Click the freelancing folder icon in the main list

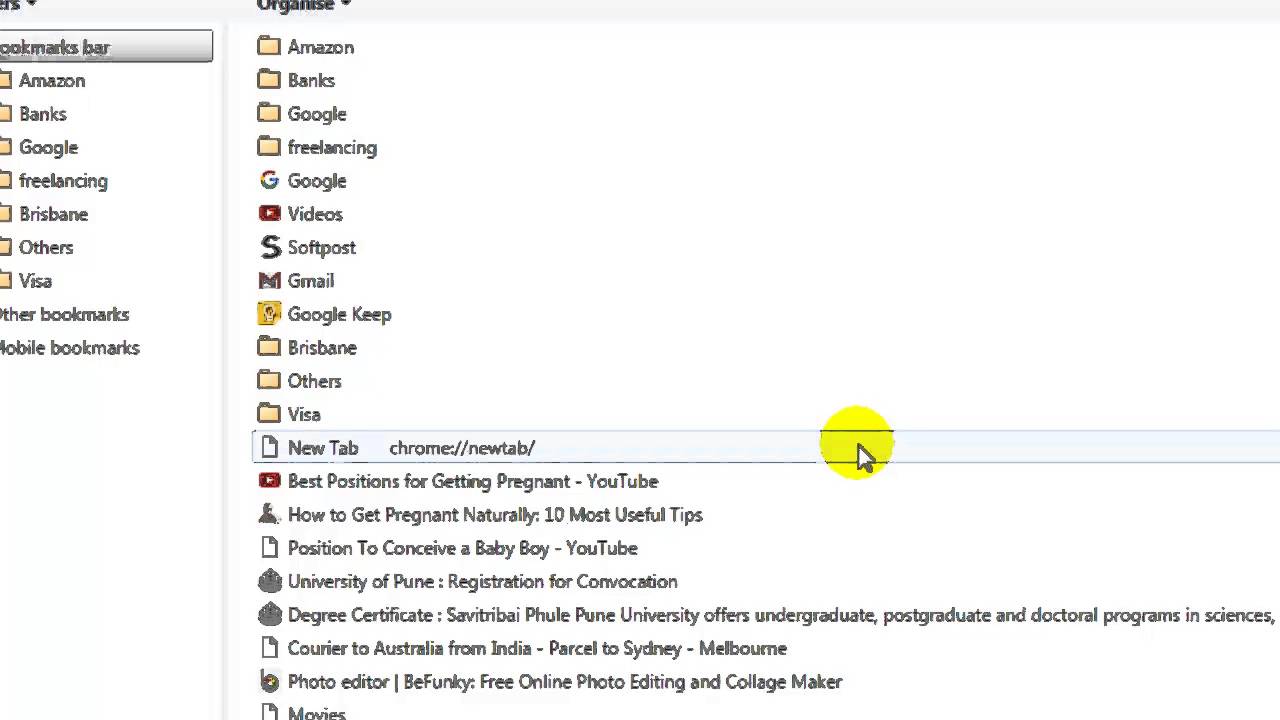pyautogui.click(x=269, y=146)
